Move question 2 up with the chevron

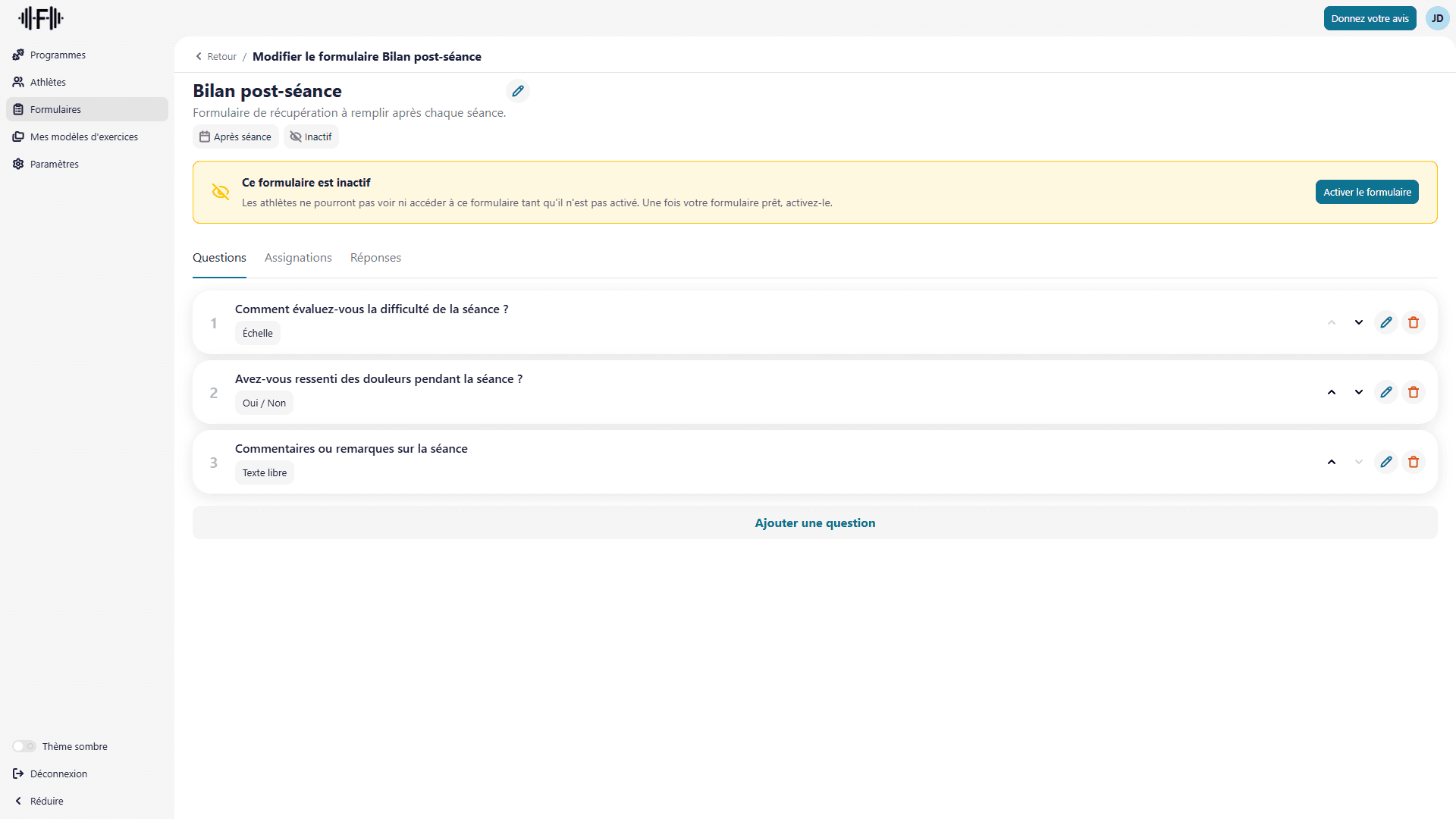click(x=1332, y=392)
